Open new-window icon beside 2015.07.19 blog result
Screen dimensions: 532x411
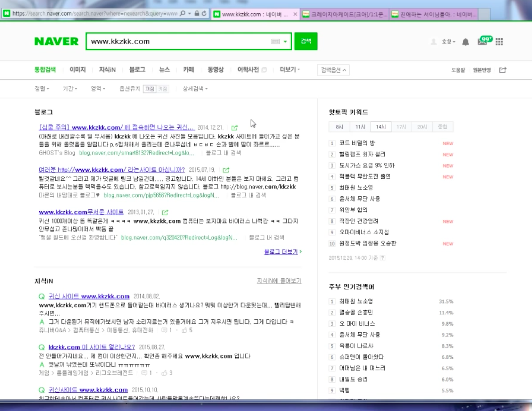click(x=226, y=170)
